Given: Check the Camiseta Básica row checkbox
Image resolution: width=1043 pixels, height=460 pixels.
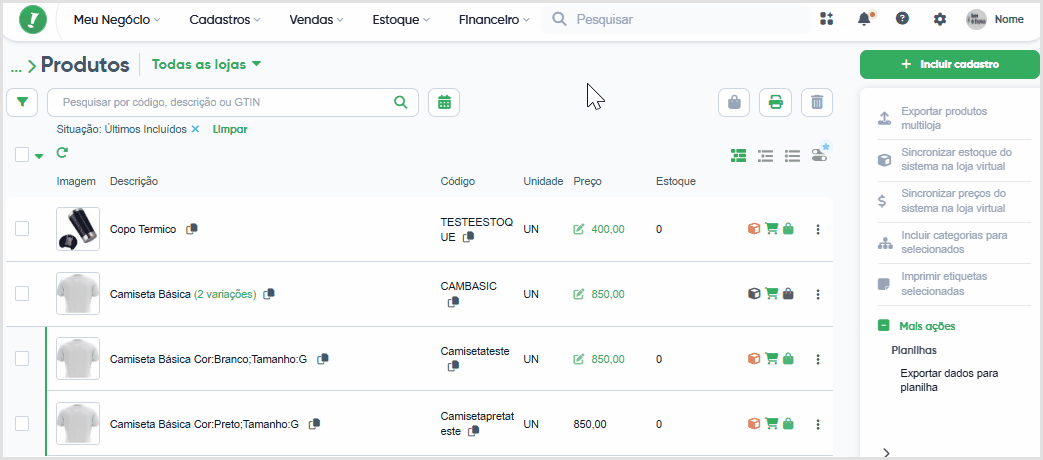Looking at the screenshot, I should point(22,294).
